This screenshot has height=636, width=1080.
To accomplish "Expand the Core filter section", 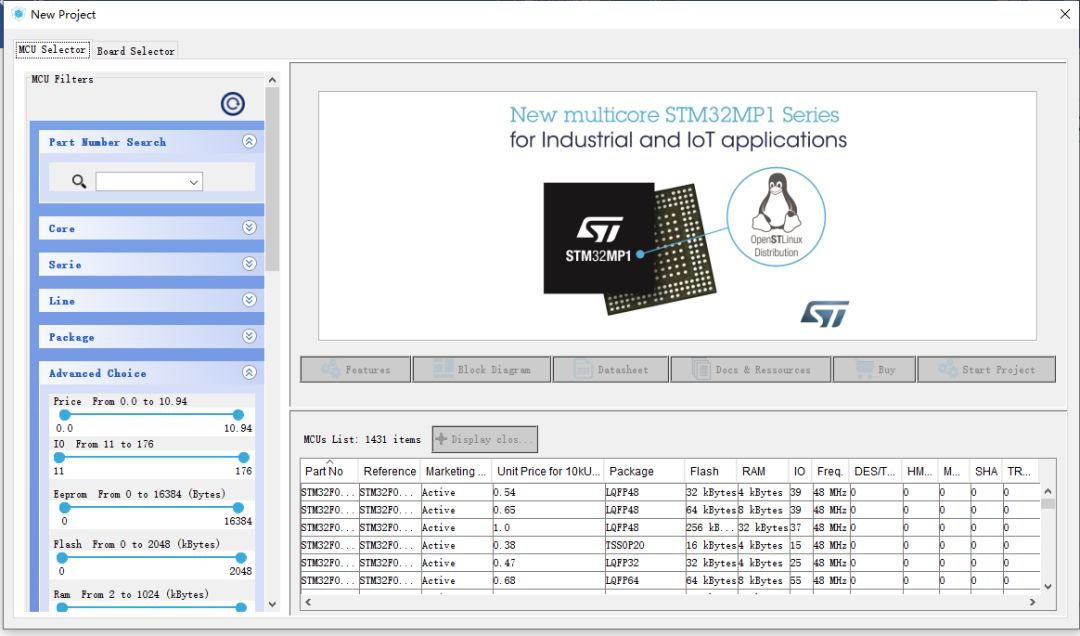I will [x=249, y=227].
